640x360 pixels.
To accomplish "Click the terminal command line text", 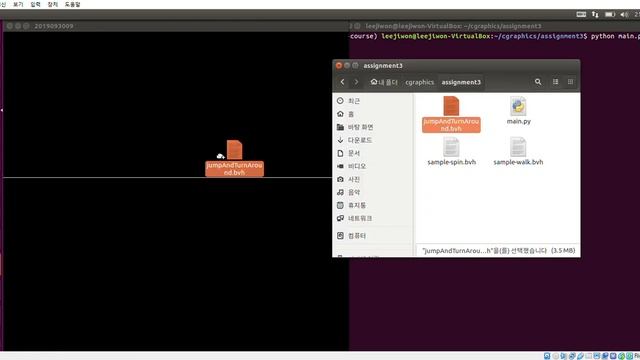I will 495,36.
